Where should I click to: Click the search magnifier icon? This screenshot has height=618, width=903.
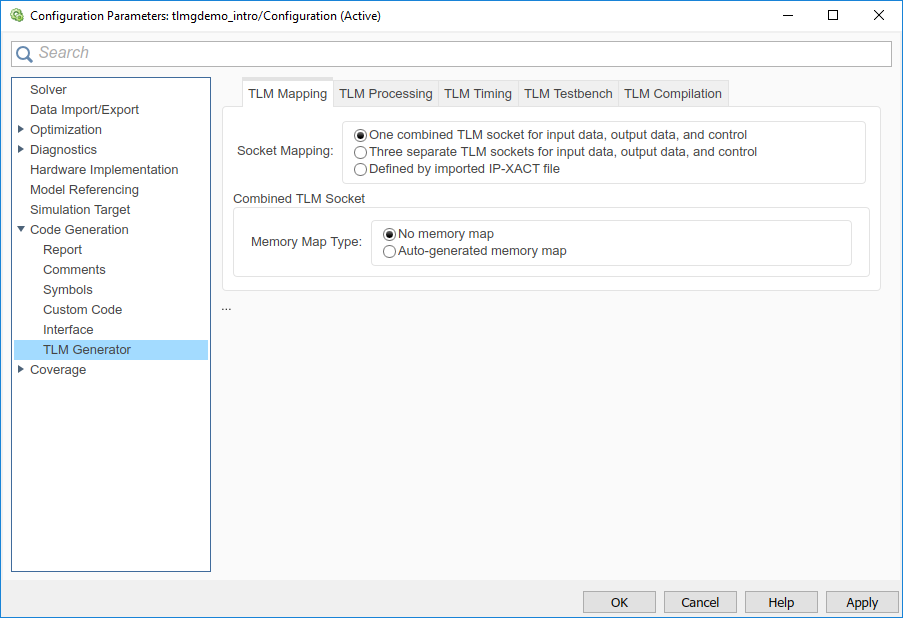[24, 54]
